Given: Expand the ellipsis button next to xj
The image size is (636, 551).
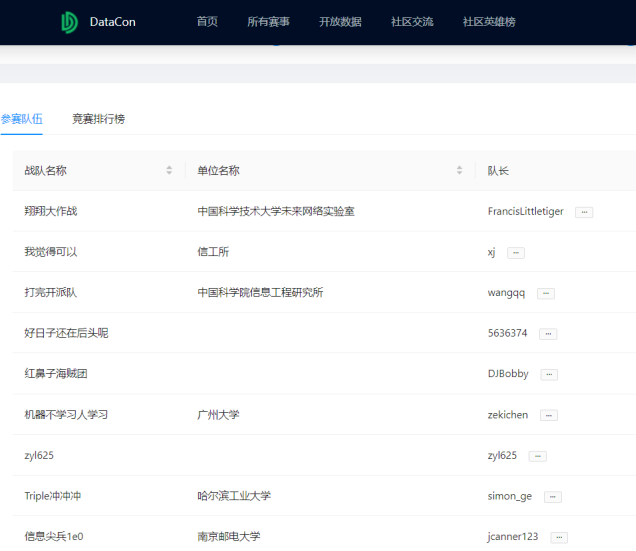Looking at the screenshot, I should [x=516, y=253].
